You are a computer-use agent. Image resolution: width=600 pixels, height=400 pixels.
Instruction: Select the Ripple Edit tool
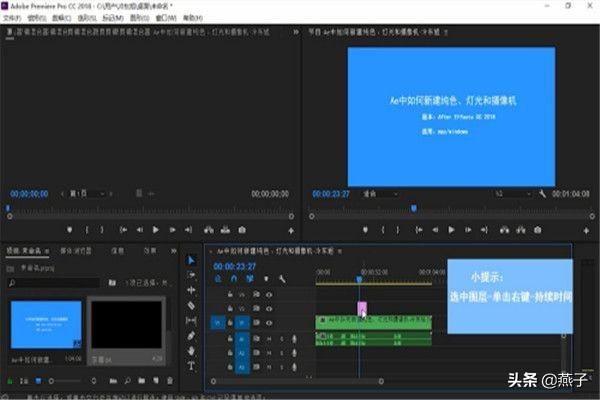[x=191, y=290]
